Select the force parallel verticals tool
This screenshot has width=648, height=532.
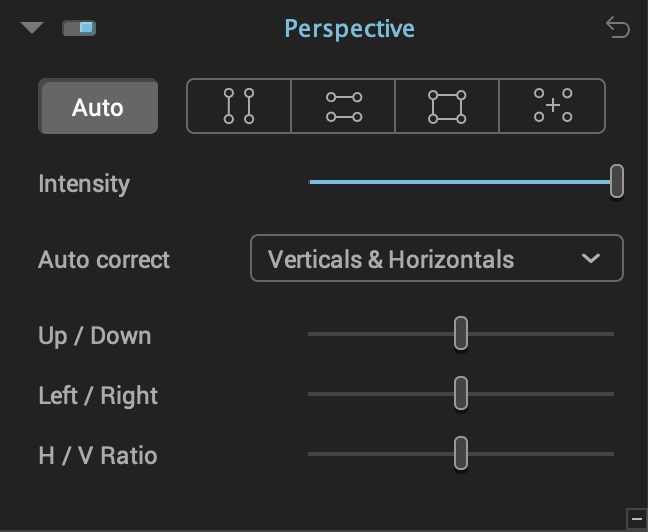pos(239,106)
